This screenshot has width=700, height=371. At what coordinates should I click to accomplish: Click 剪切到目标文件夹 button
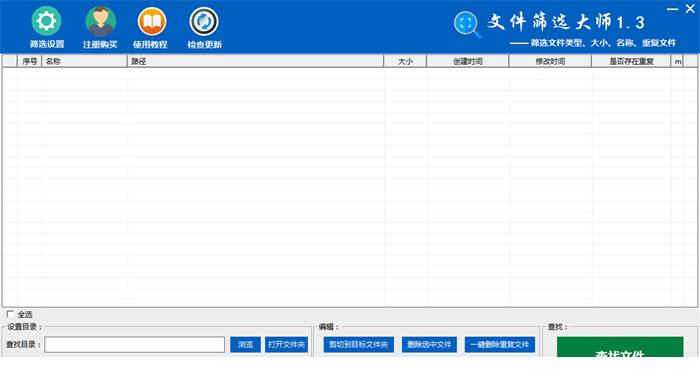[x=358, y=345]
